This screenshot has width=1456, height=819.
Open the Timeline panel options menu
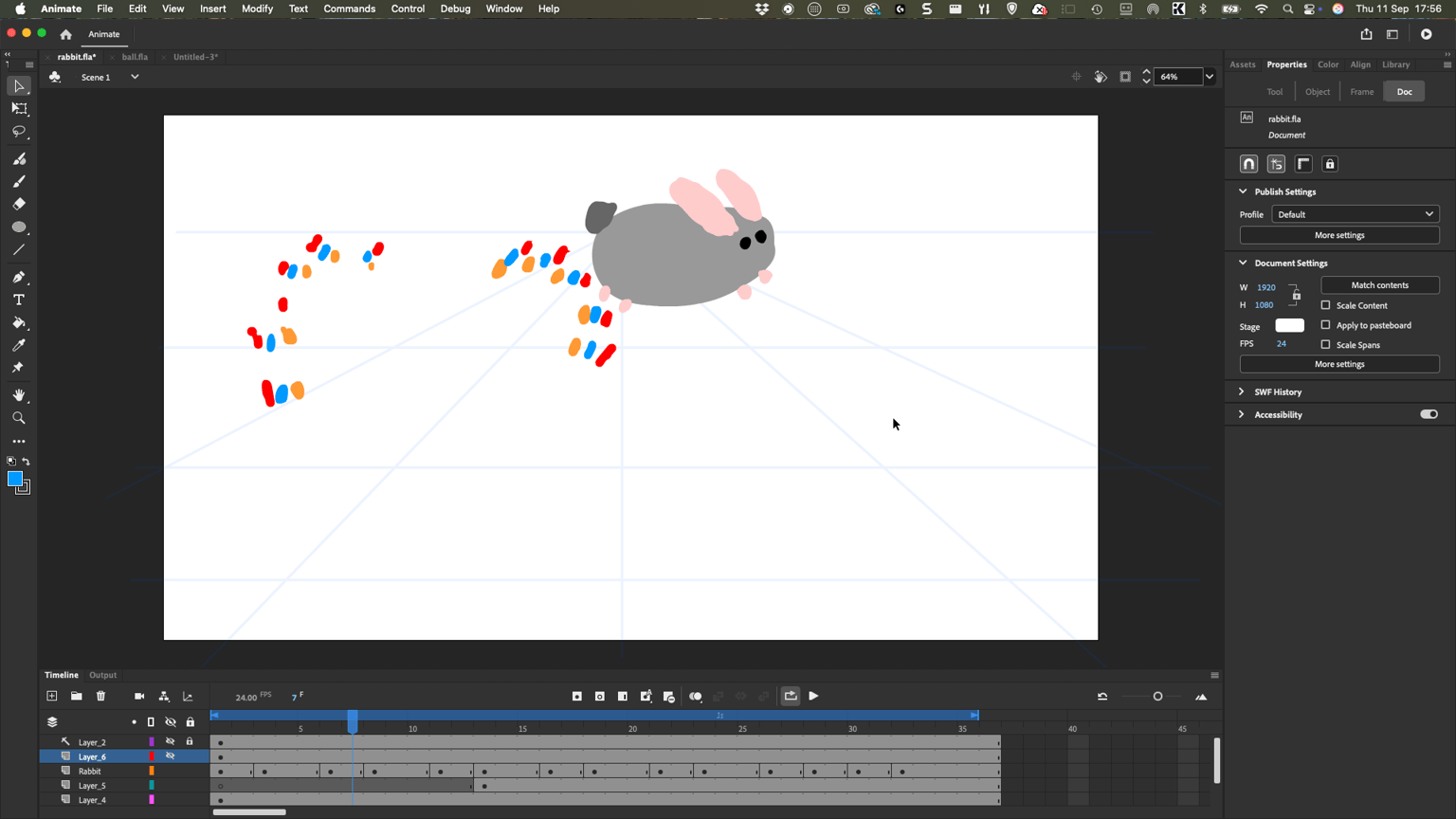pyautogui.click(x=1214, y=675)
